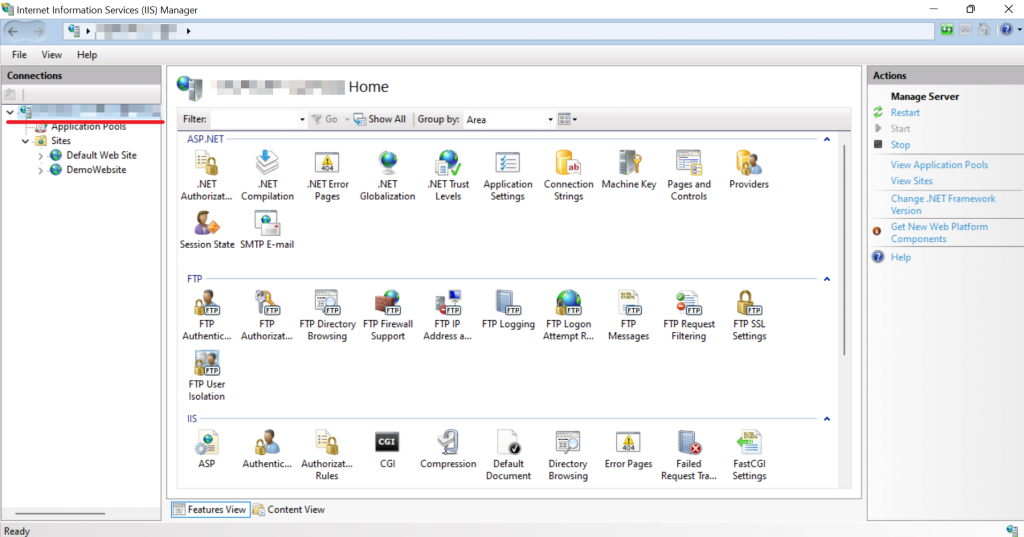Open .NET Trust Levels feature
The image size is (1024, 537).
point(448,175)
